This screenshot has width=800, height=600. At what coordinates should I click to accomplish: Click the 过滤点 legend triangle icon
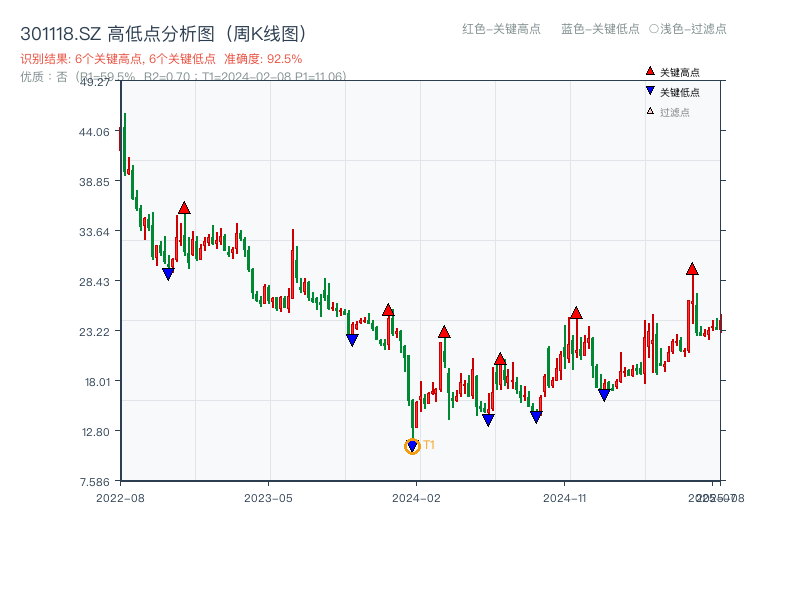coord(650,109)
